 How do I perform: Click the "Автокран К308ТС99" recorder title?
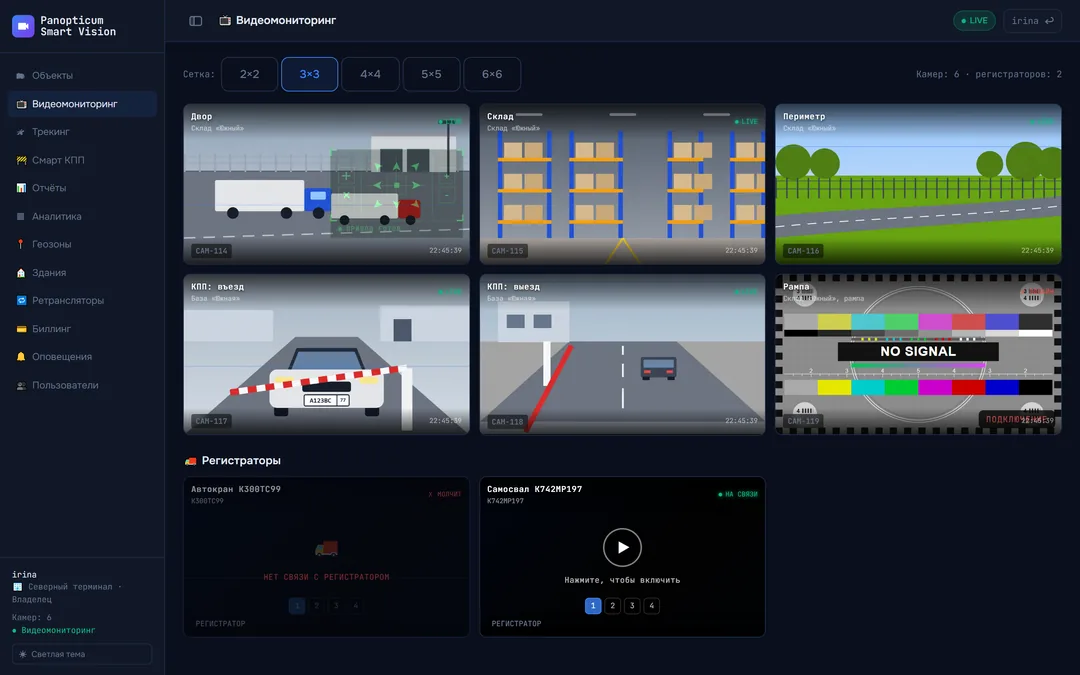pos(236,489)
